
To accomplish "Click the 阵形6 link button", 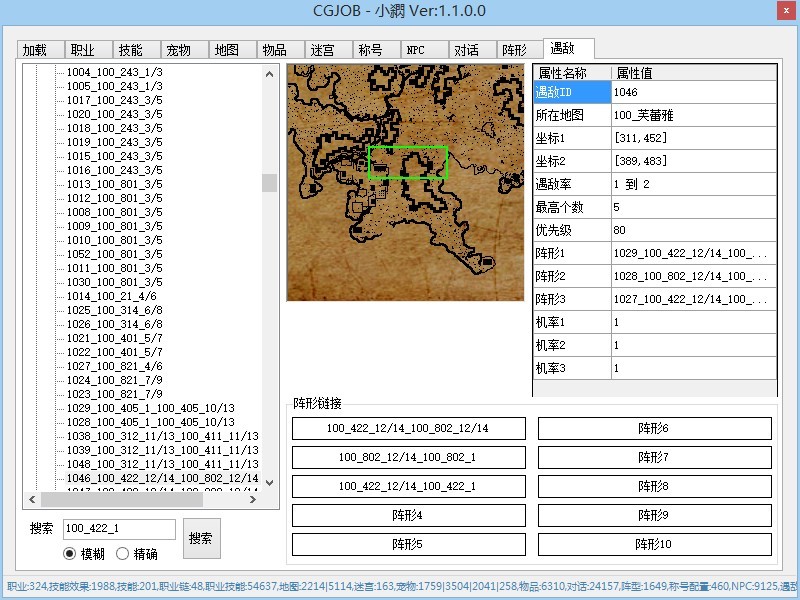I will [654, 428].
